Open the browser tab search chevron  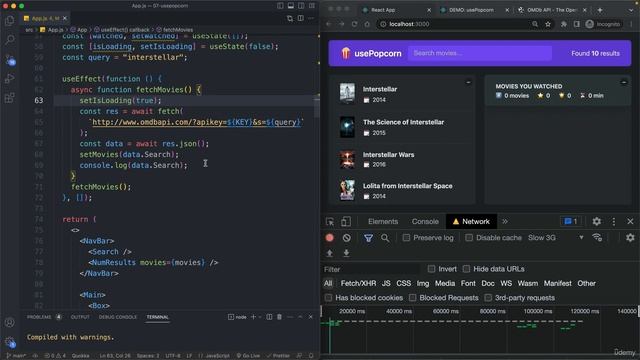click(x=631, y=9)
